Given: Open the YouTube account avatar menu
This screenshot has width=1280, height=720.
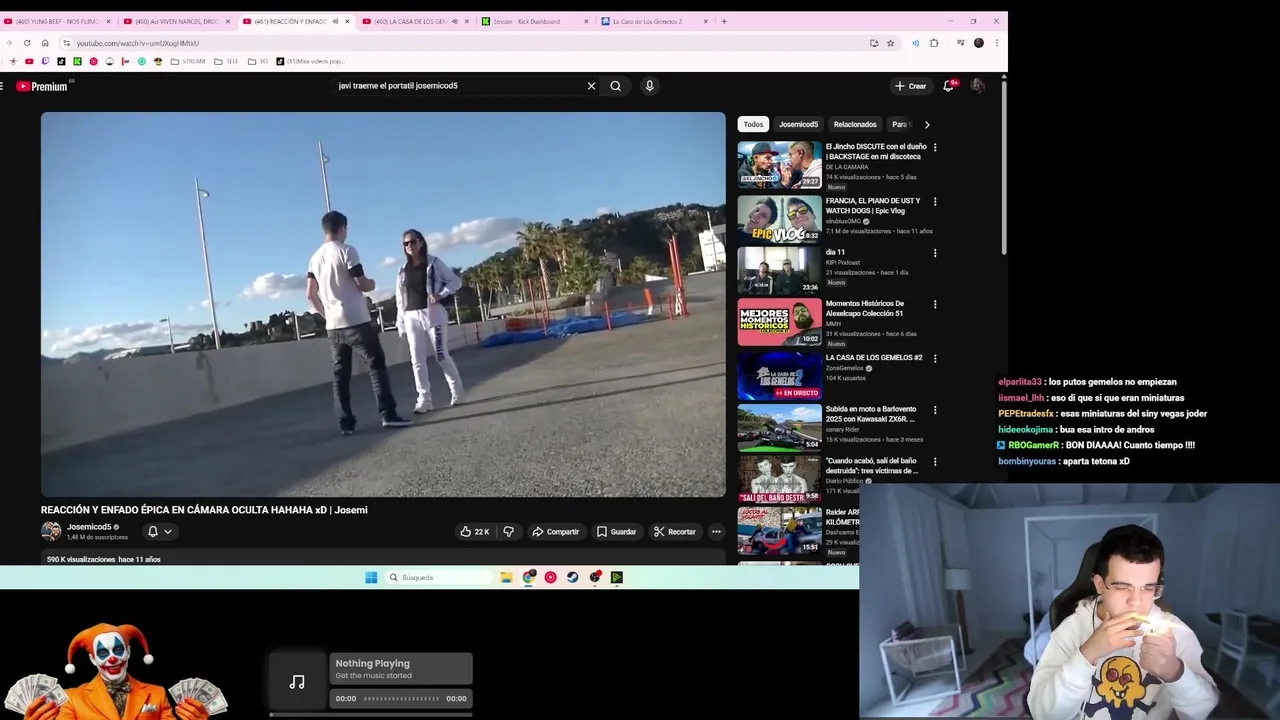Looking at the screenshot, I should pos(978,86).
